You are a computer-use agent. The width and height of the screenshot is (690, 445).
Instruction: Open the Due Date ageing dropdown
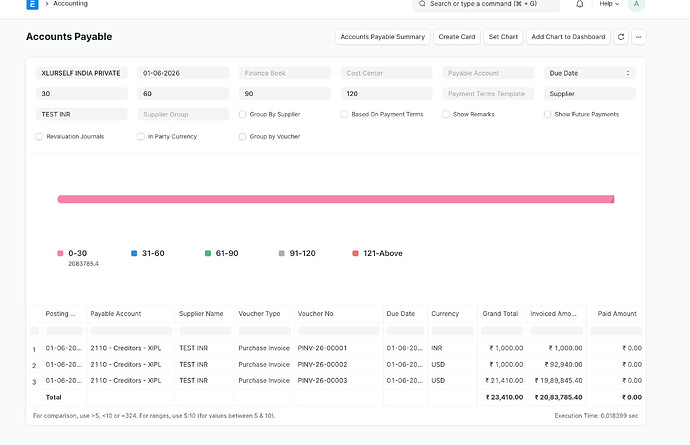tap(590, 73)
